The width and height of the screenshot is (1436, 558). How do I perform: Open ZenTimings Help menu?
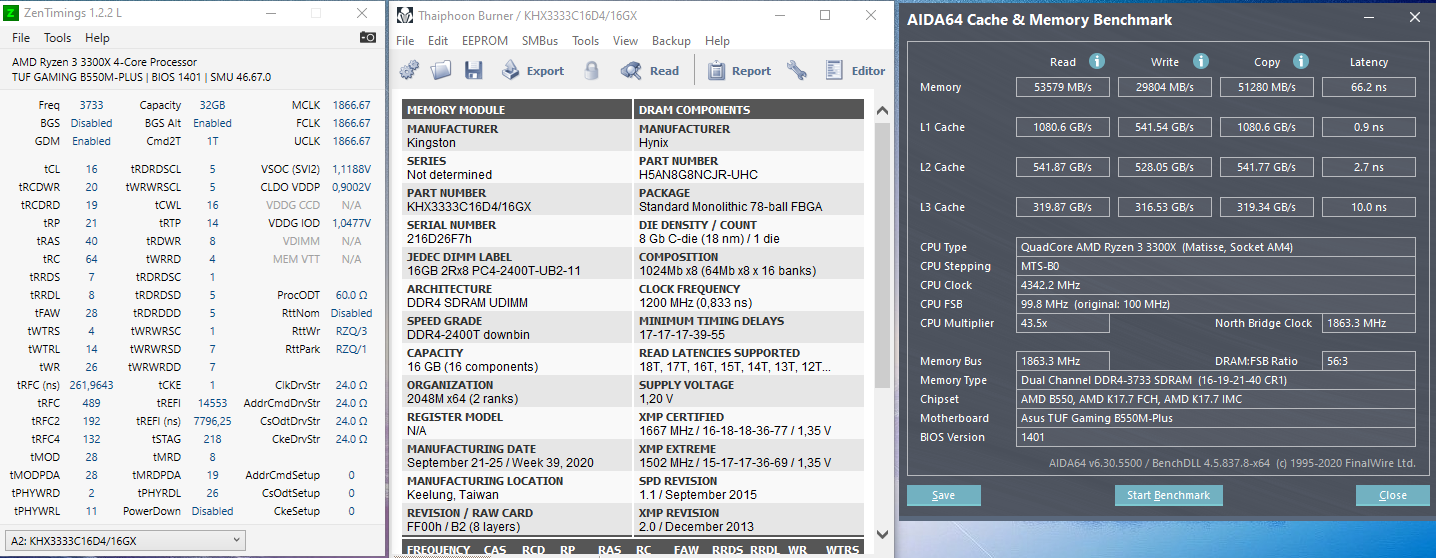click(x=97, y=38)
